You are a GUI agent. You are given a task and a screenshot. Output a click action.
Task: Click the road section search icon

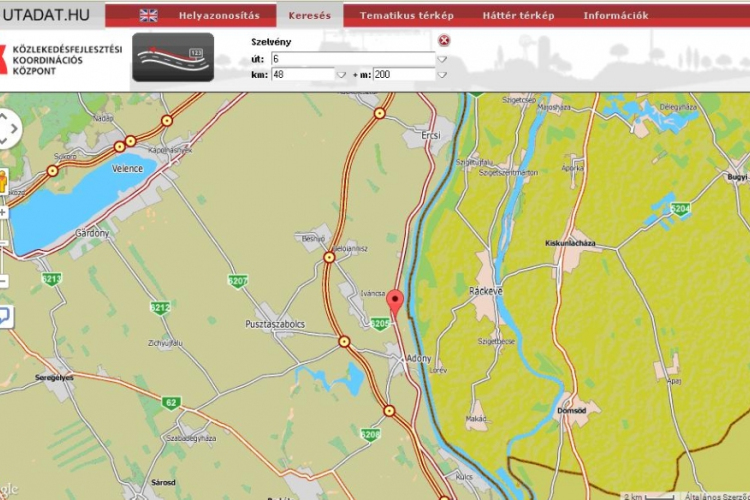[x=172, y=57]
